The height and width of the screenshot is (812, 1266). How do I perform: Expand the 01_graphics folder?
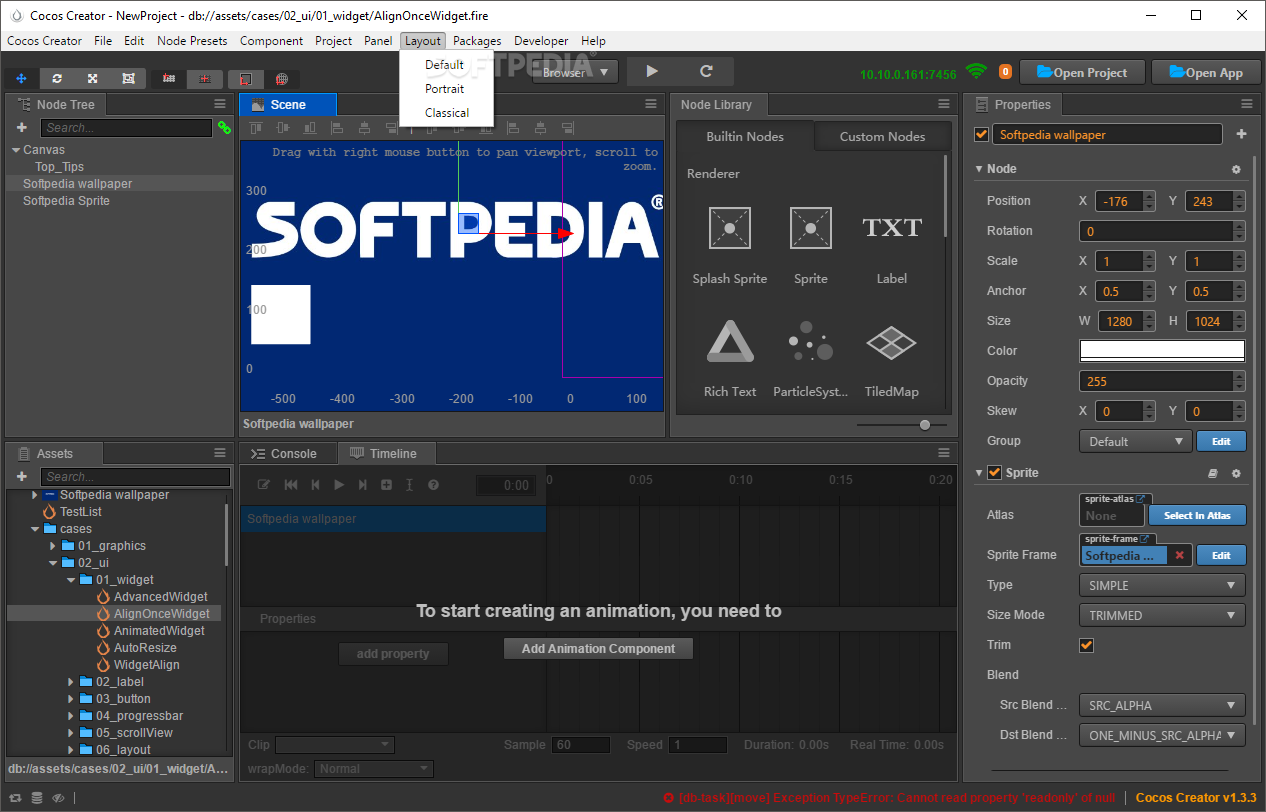pyautogui.click(x=53, y=546)
